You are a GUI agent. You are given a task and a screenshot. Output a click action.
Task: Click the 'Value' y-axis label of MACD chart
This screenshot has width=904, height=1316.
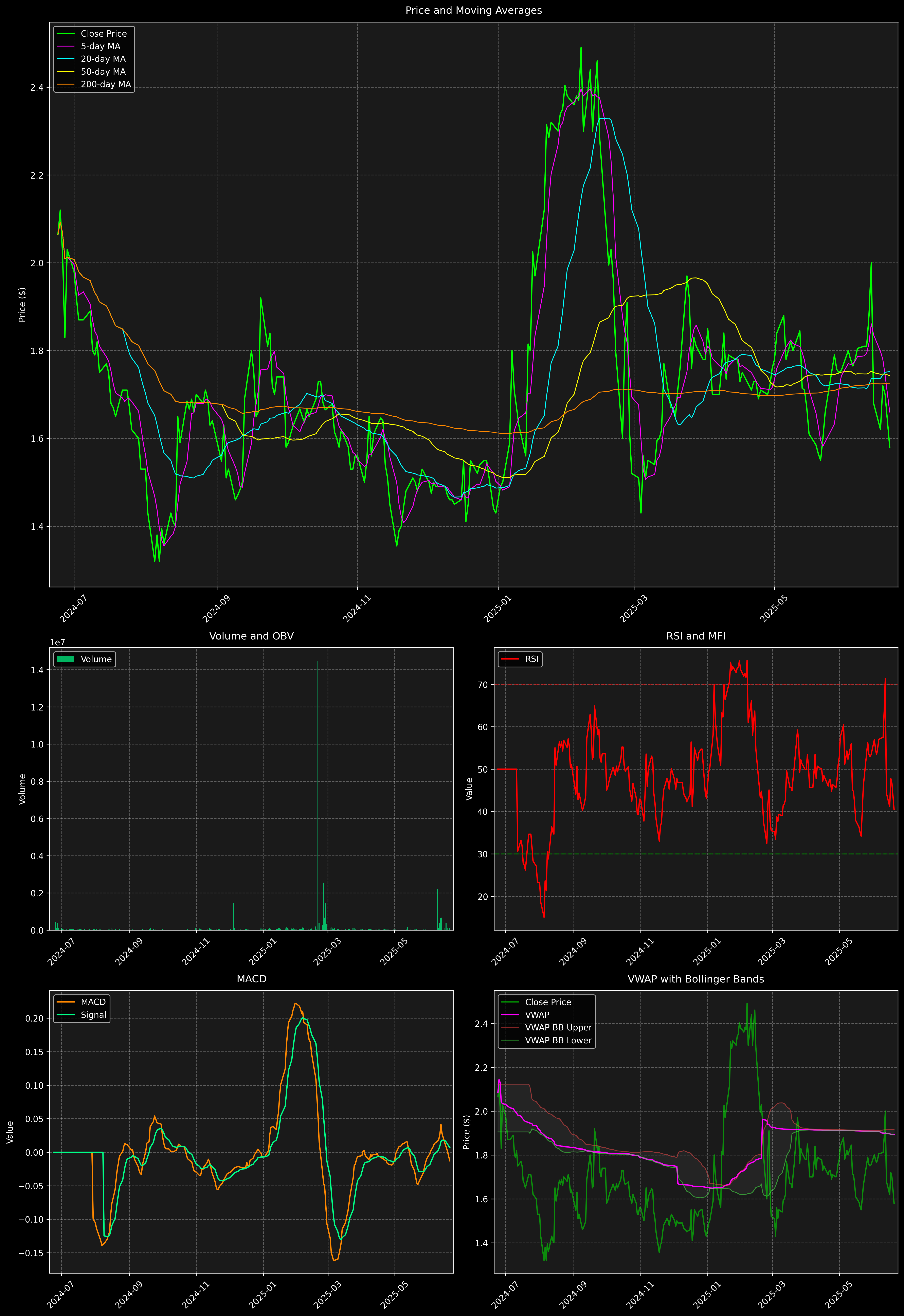[10, 1132]
